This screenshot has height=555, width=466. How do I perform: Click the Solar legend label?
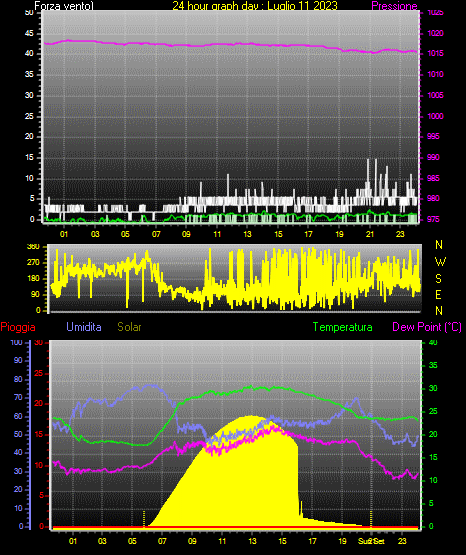(129, 327)
